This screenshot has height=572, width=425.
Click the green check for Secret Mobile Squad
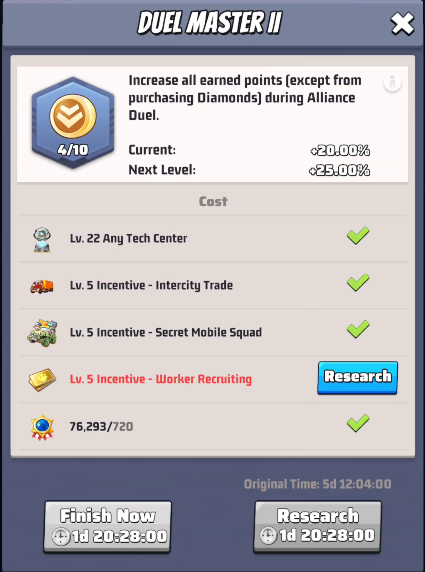[358, 329]
